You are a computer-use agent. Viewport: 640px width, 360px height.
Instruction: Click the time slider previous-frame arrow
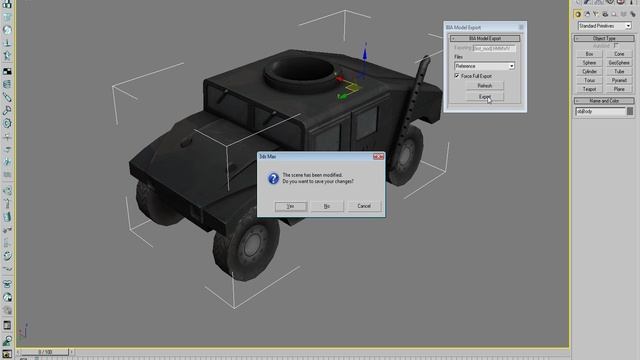pyautogui.click(x=18, y=351)
